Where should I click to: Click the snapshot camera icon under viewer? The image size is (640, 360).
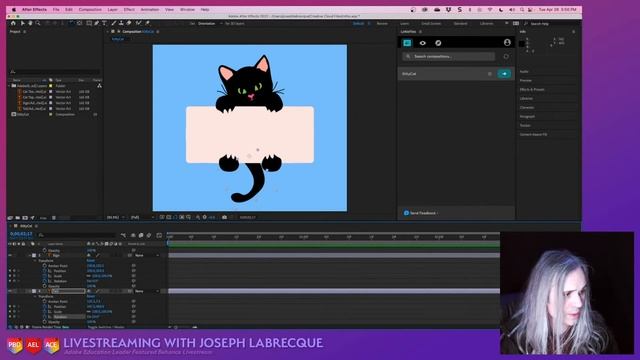pyautogui.click(x=224, y=217)
